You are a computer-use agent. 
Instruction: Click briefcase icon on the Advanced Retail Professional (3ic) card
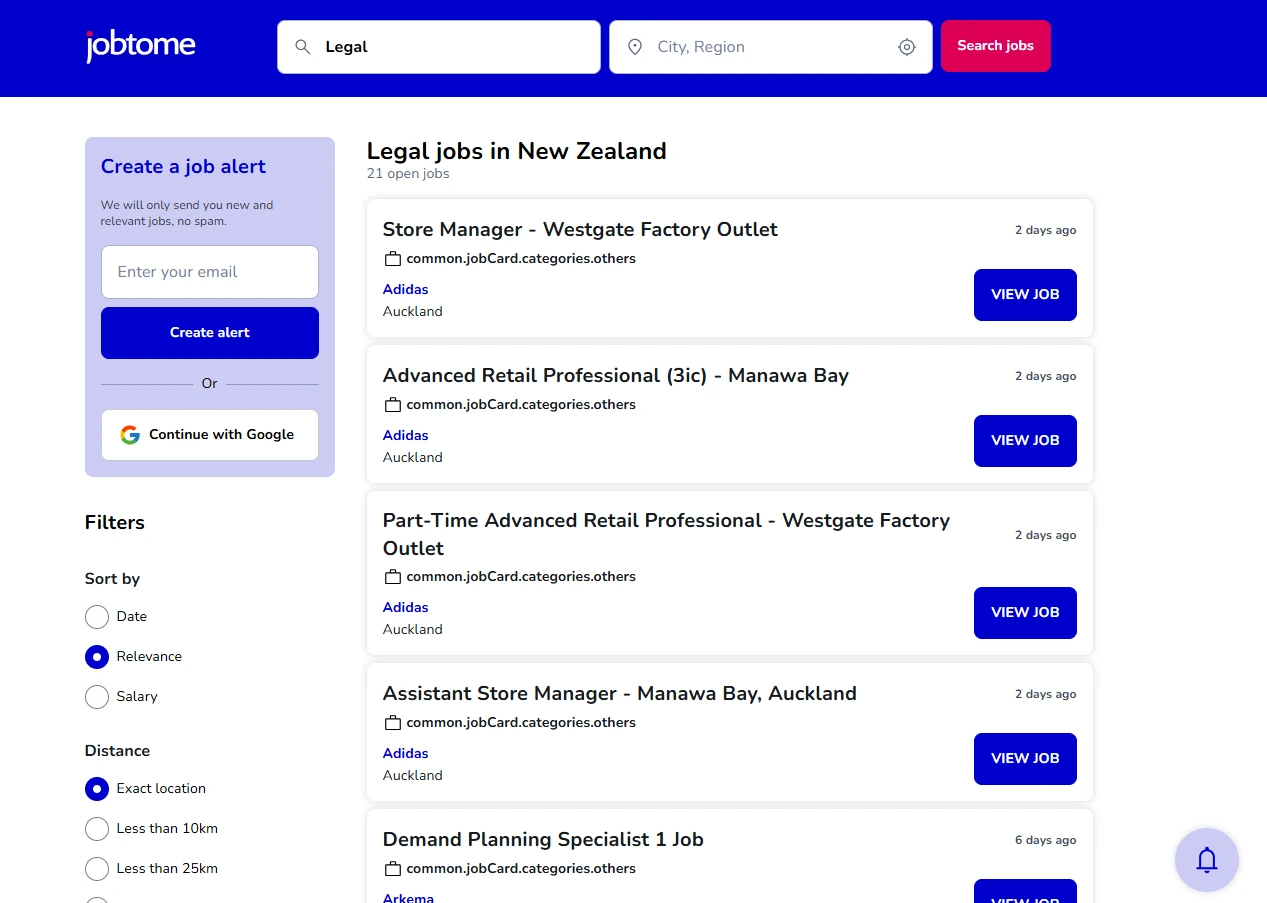pyautogui.click(x=393, y=405)
